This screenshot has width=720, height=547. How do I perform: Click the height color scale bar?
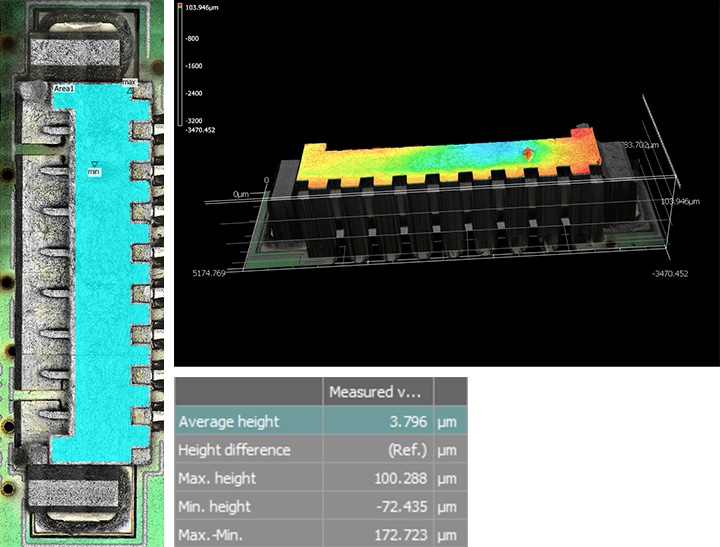179,66
